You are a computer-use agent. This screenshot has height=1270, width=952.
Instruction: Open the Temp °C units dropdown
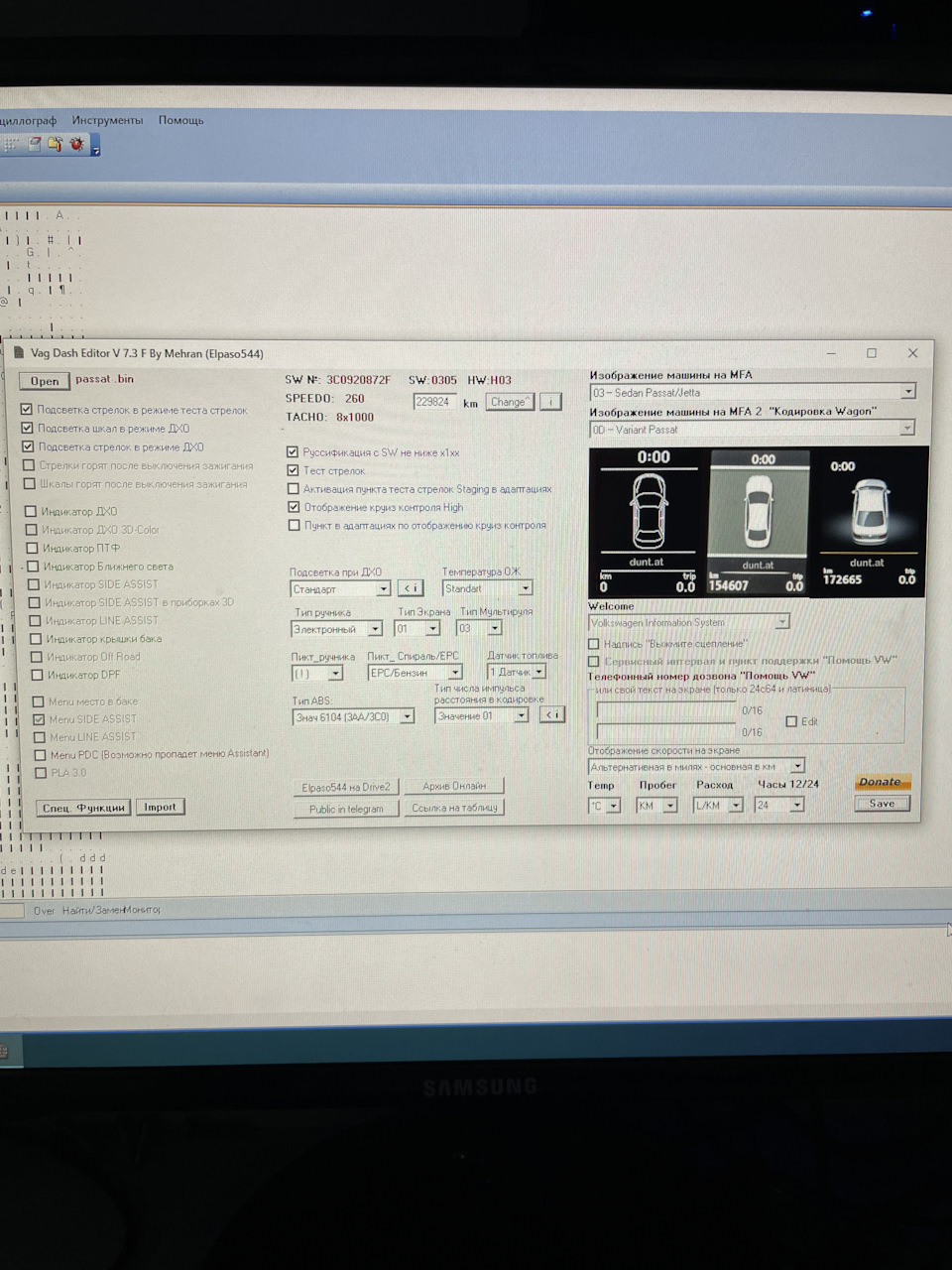tap(604, 805)
